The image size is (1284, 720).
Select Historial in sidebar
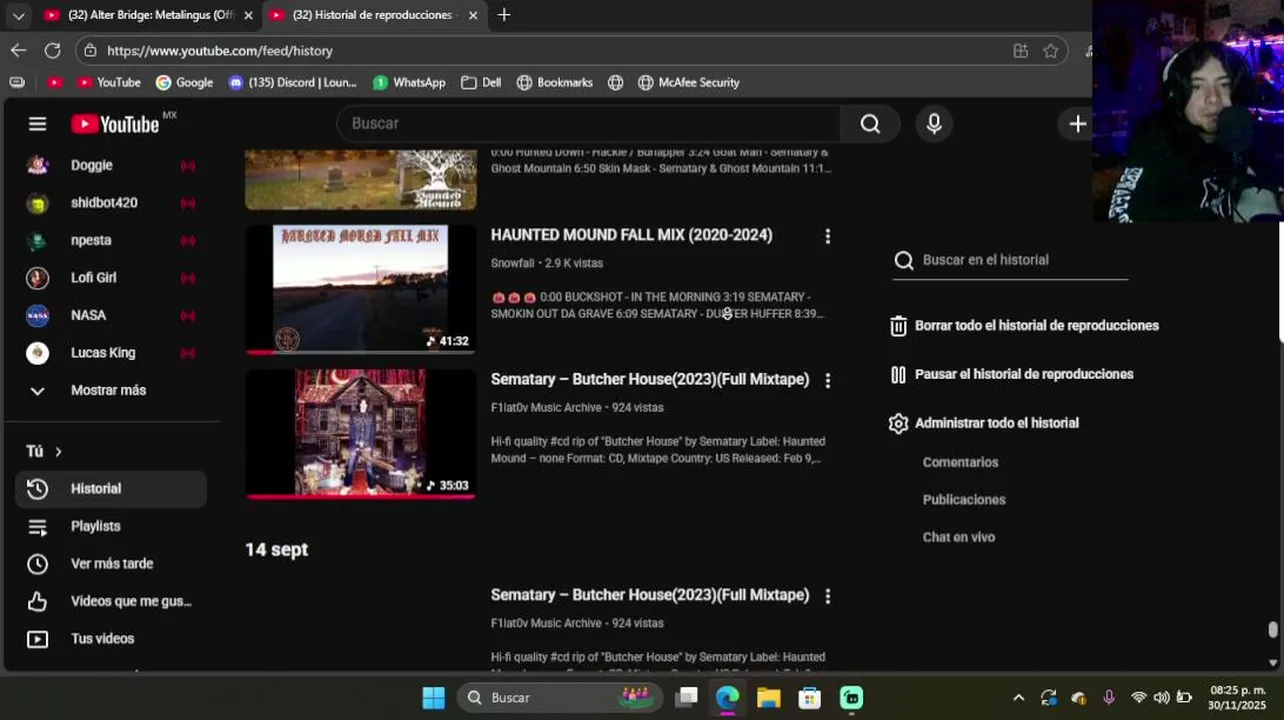[x=111, y=488]
